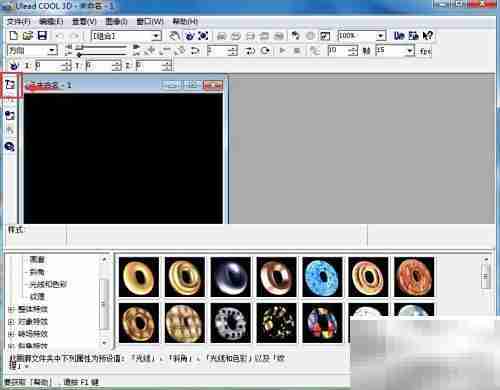
Task: Click the Undo arrow in the toolbar
Action: pyautogui.click(x=60, y=36)
